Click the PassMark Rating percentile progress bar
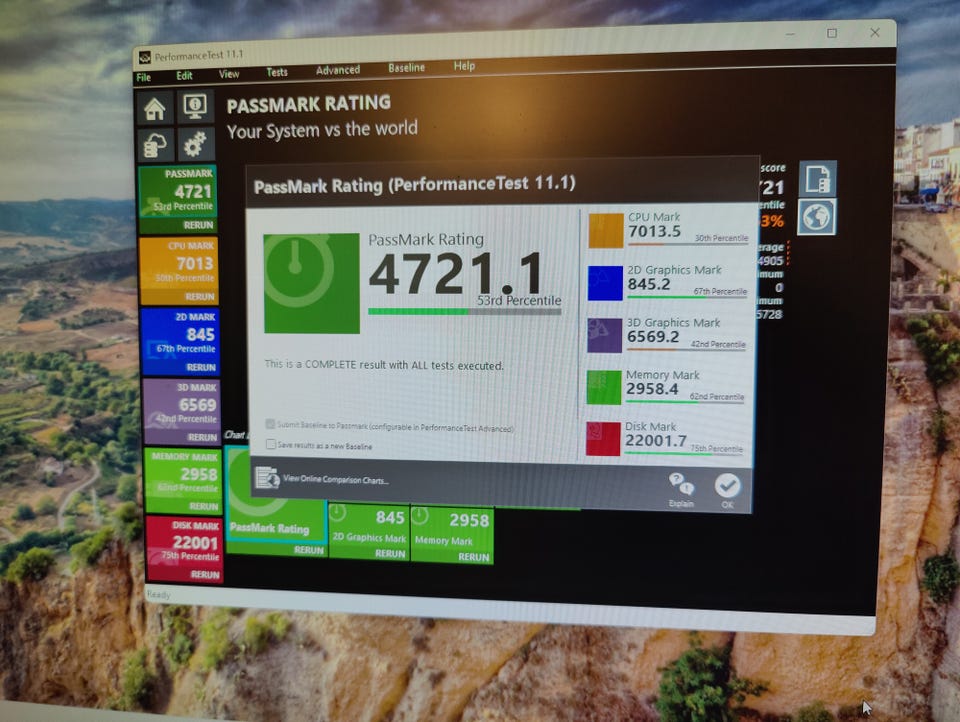 click(464, 312)
